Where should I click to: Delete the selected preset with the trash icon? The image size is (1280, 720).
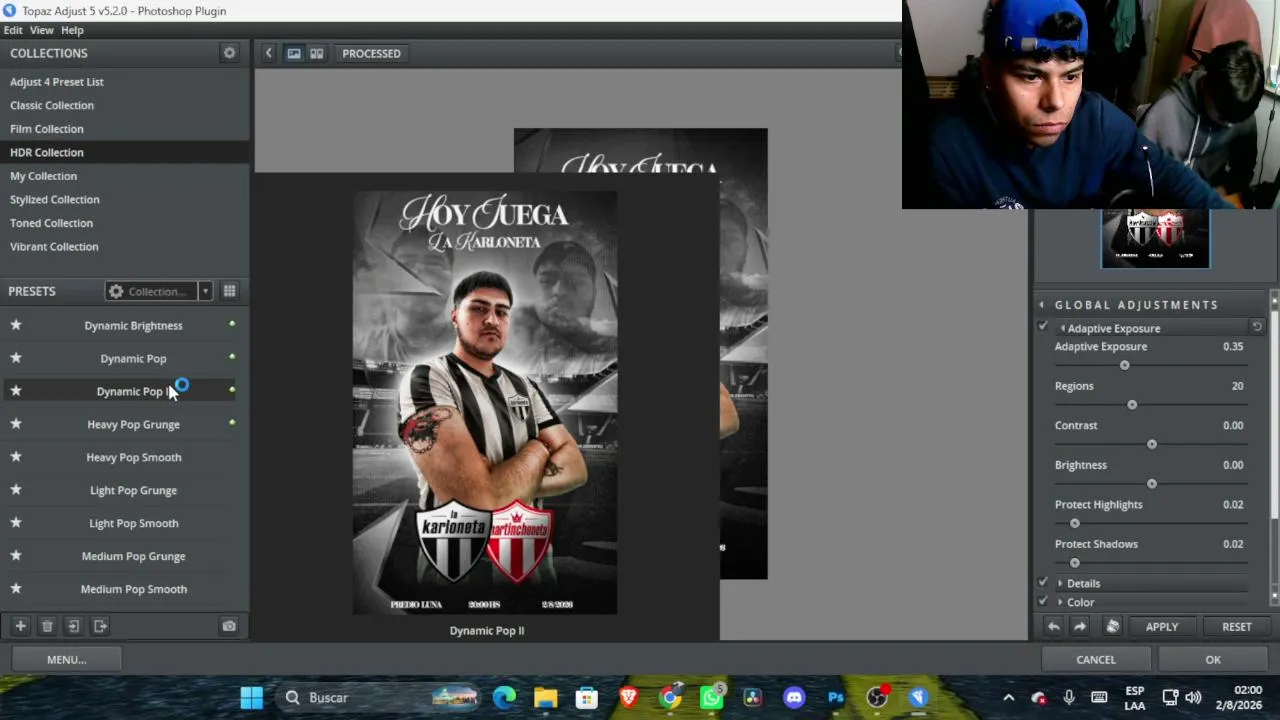coord(47,626)
